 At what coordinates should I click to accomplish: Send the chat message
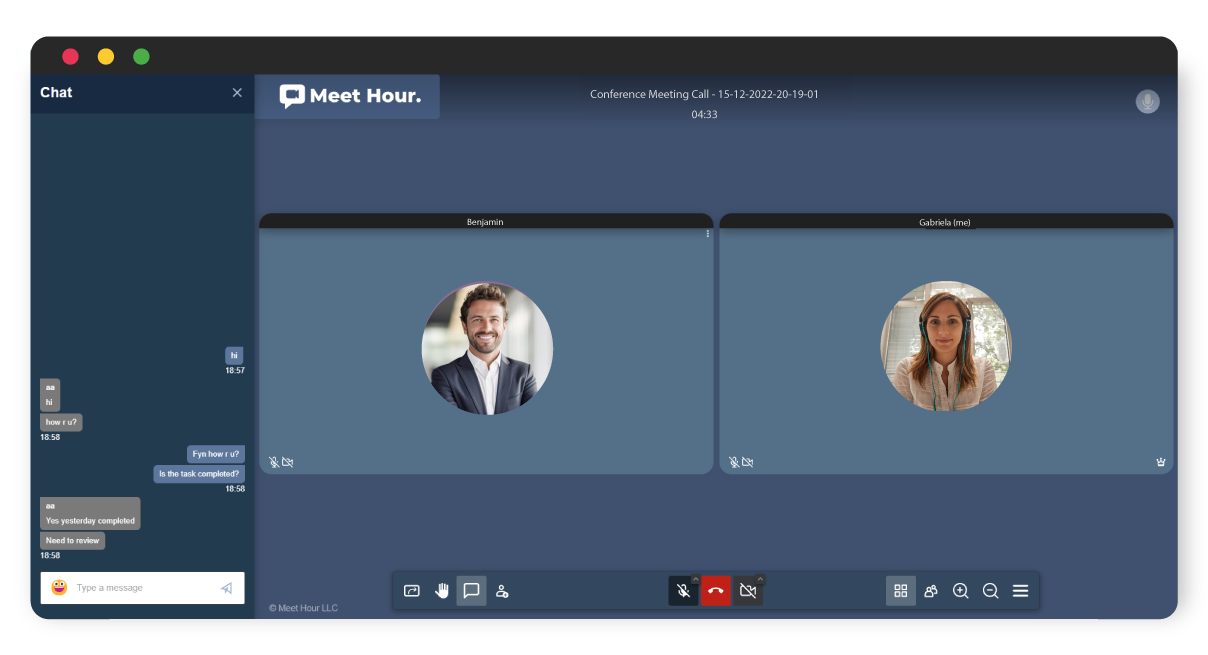coord(227,588)
